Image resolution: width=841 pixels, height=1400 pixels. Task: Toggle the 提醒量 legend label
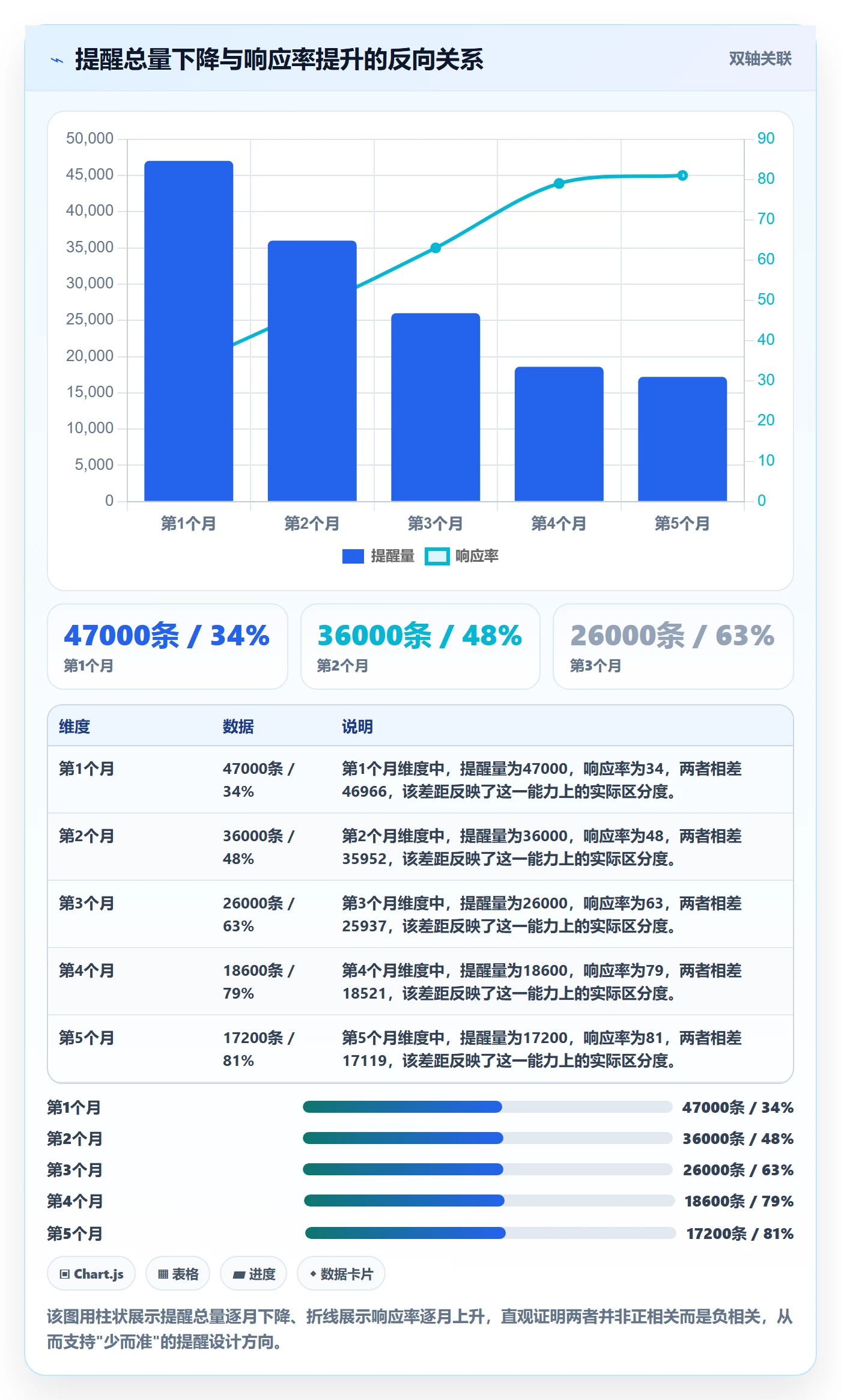click(393, 556)
